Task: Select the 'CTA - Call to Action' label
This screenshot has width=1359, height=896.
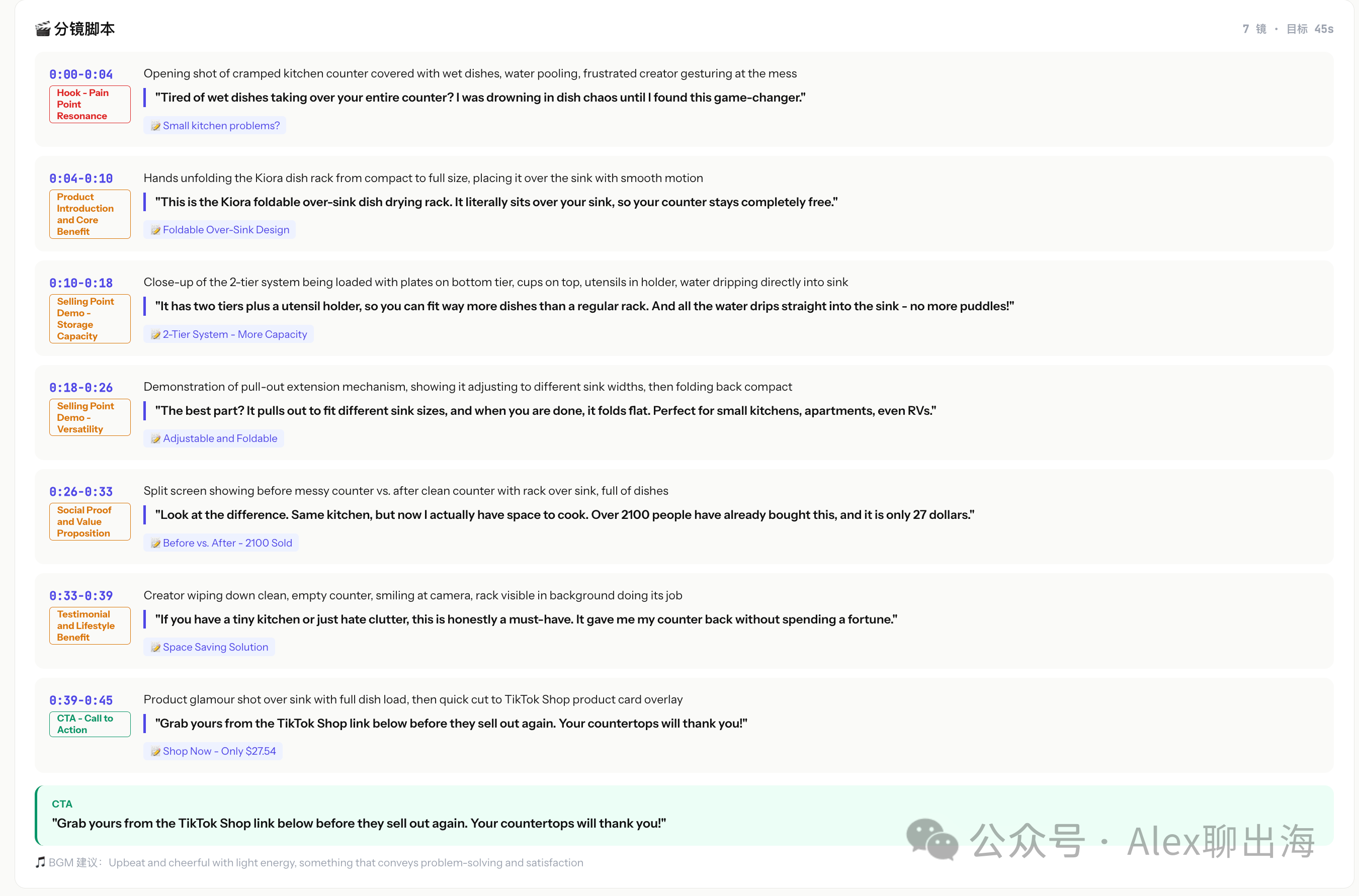Action: point(90,724)
